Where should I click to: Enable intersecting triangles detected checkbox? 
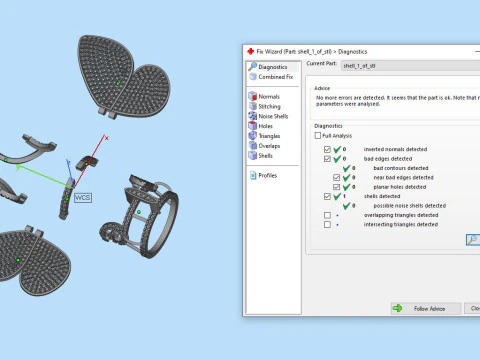pos(327,224)
